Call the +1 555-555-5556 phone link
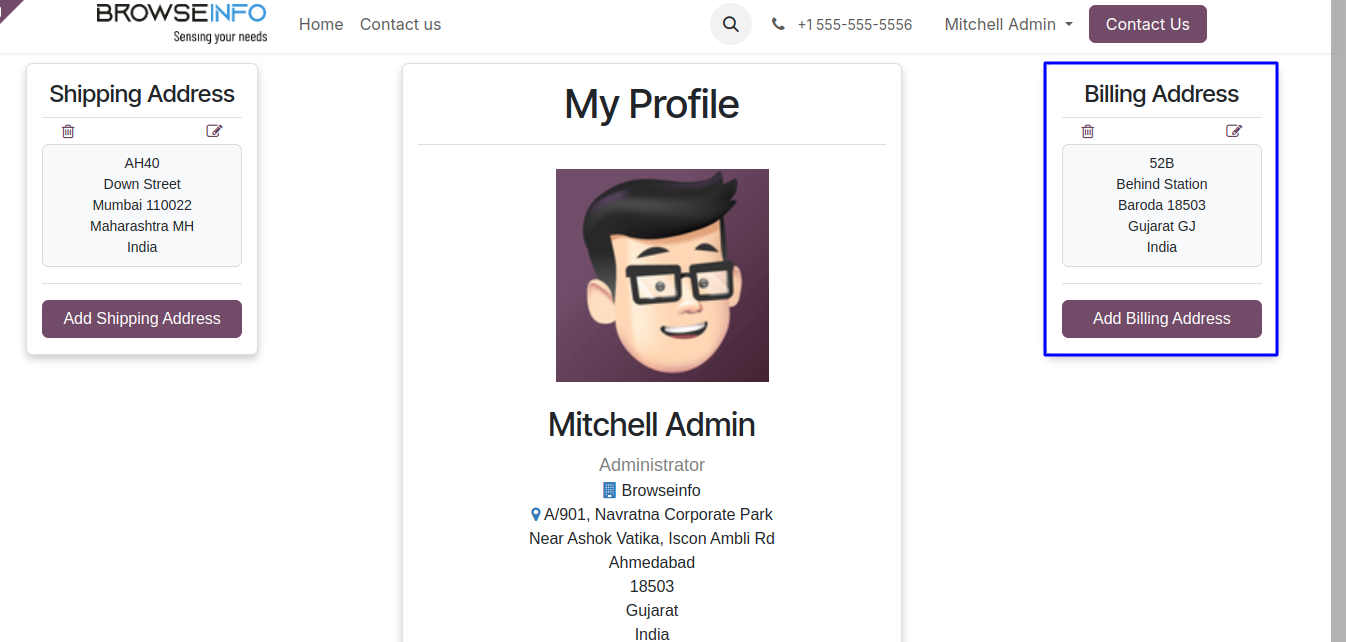Viewport: 1346px width, 642px height. [855, 24]
